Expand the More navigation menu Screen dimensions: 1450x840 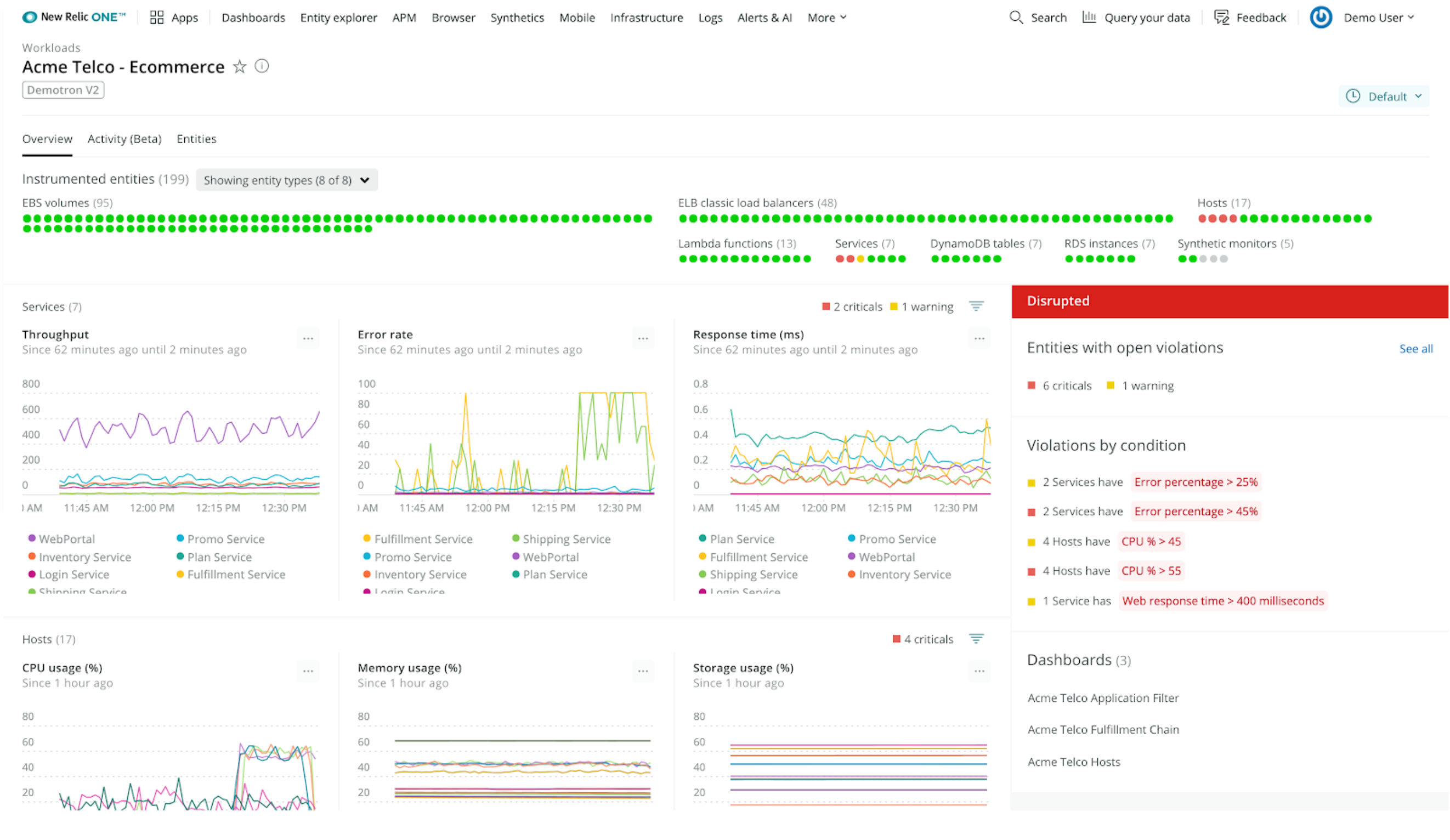coord(827,17)
